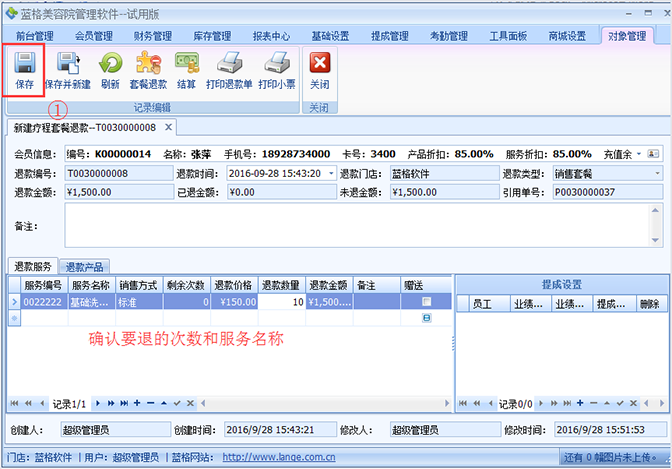Open the 退款类型 dropdown arrow

pos(657,173)
